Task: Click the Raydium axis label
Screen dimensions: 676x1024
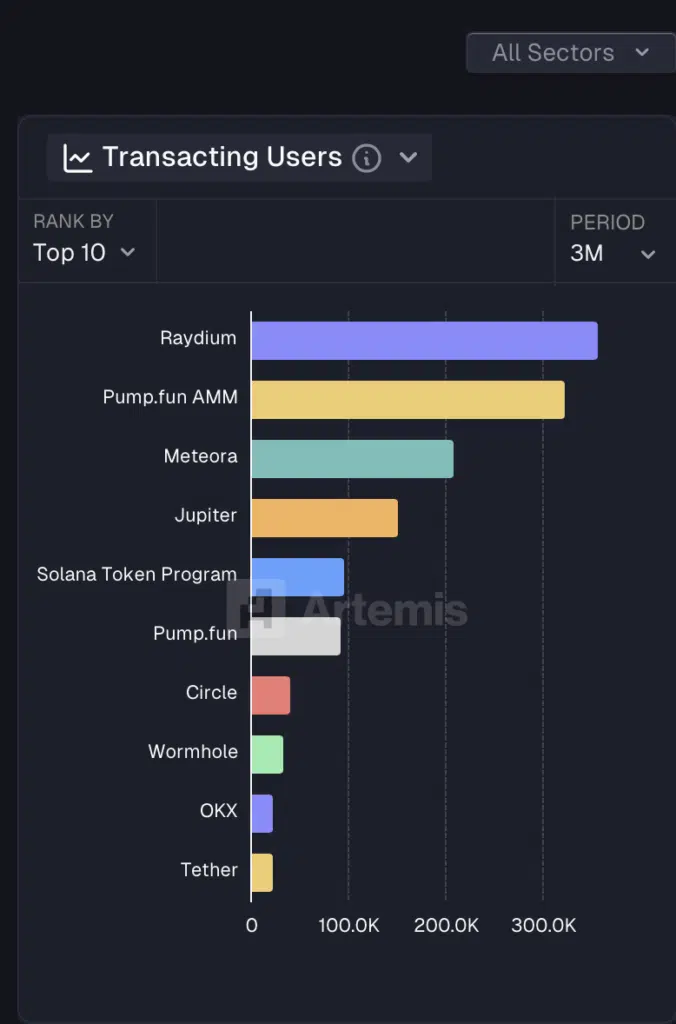Action: 198,338
